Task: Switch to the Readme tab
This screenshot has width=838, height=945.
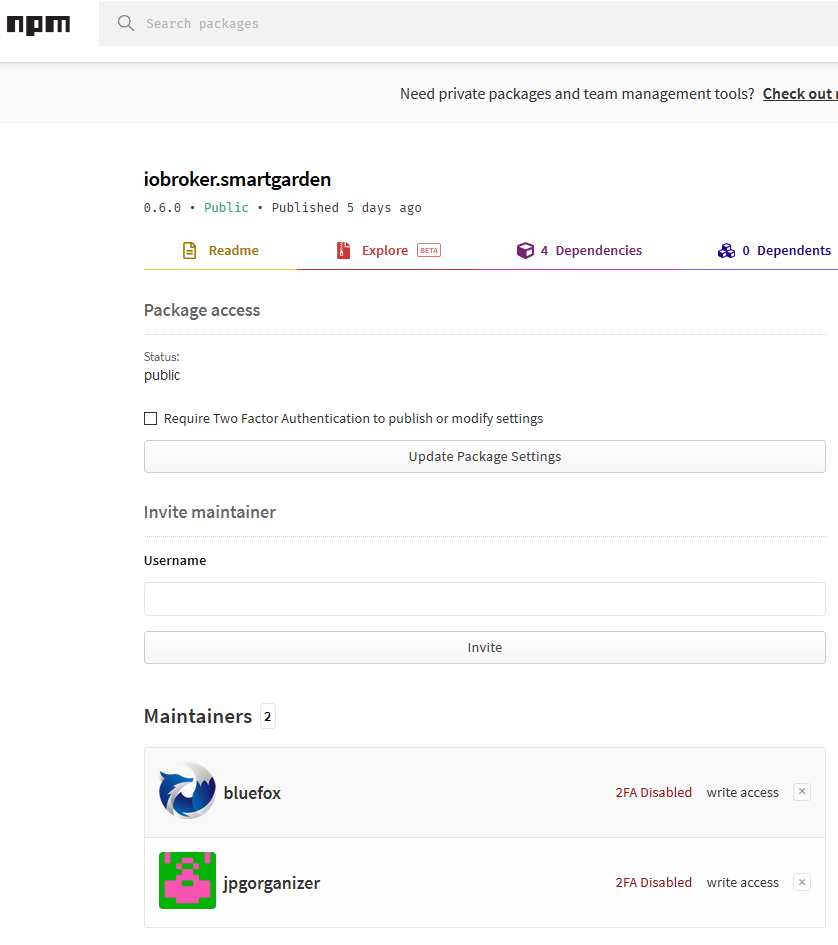Action: (221, 251)
